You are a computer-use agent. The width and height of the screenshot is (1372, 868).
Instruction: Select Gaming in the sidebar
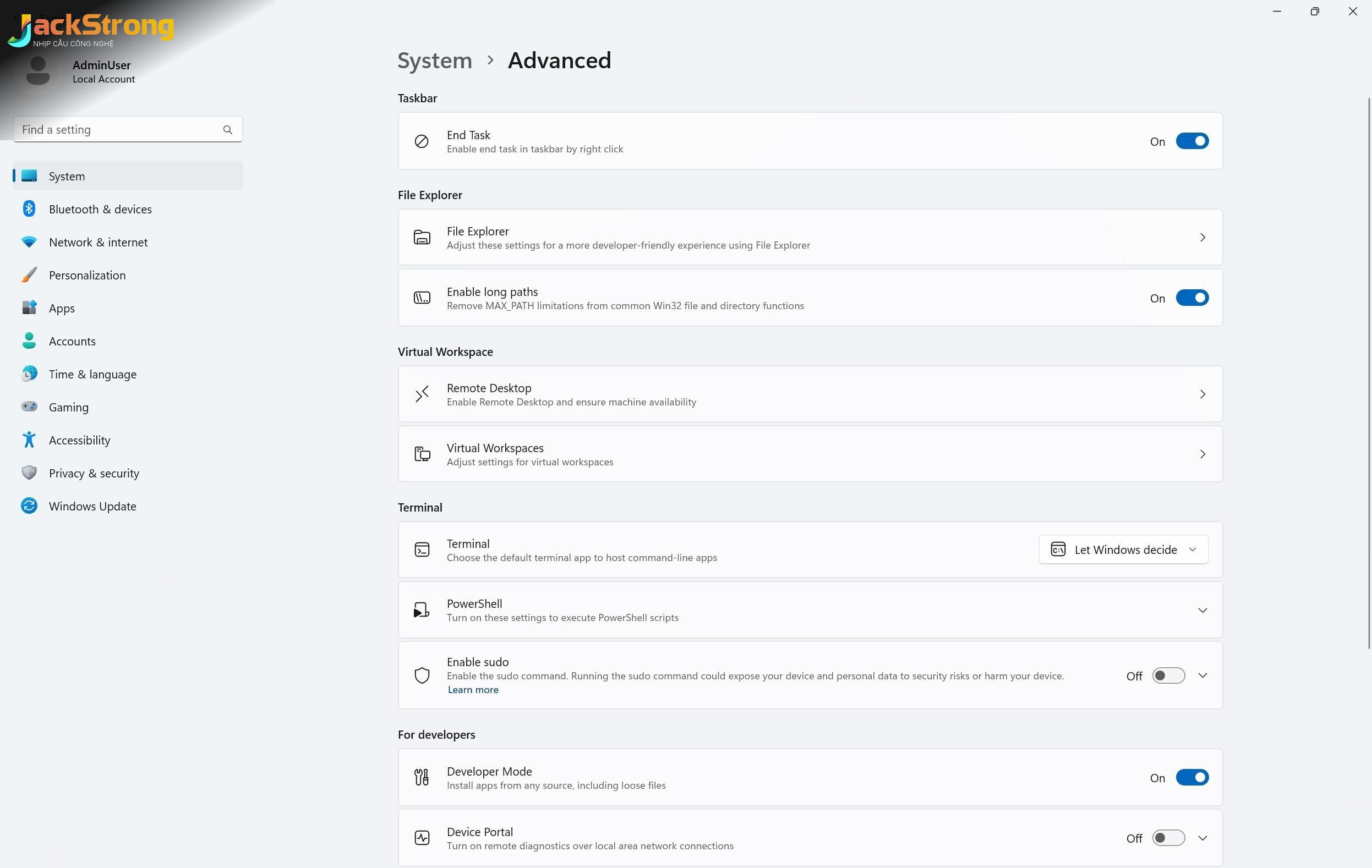pyautogui.click(x=128, y=407)
